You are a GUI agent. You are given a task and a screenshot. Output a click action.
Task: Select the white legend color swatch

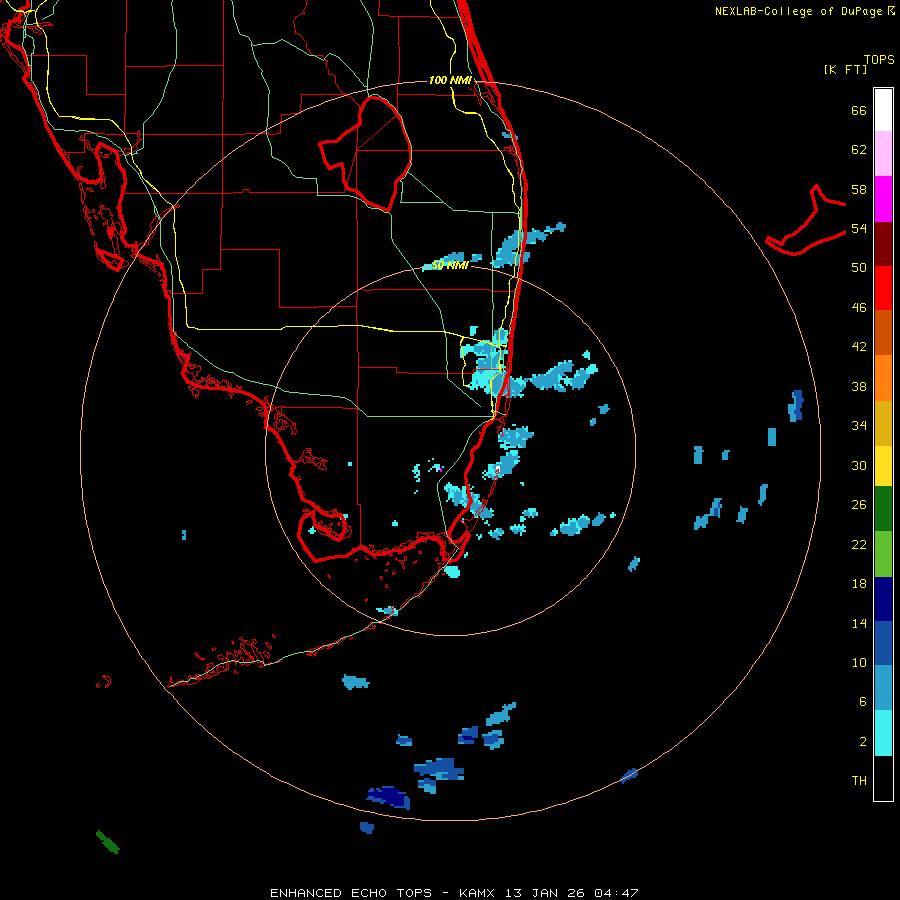click(883, 110)
